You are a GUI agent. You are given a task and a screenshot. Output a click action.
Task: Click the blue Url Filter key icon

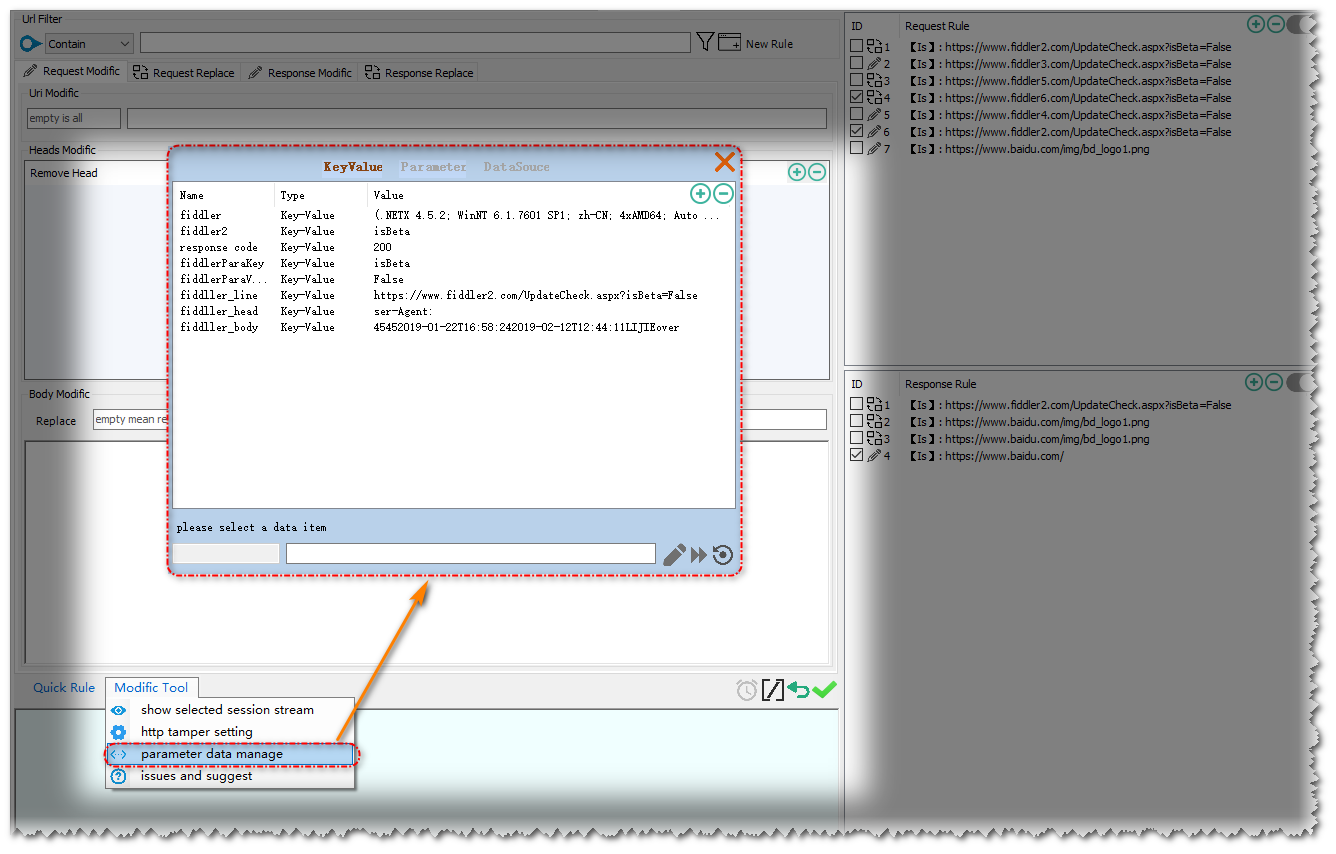32,43
